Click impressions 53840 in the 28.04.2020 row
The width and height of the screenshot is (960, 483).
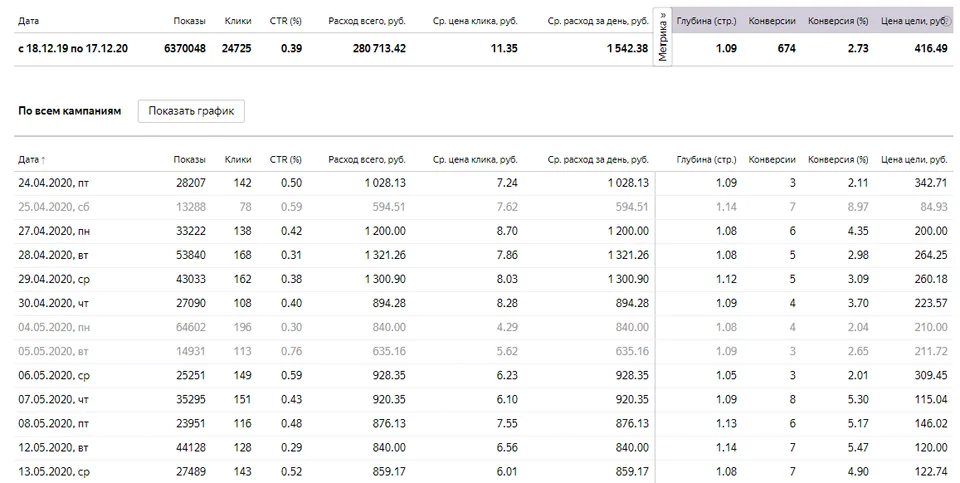(x=191, y=255)
